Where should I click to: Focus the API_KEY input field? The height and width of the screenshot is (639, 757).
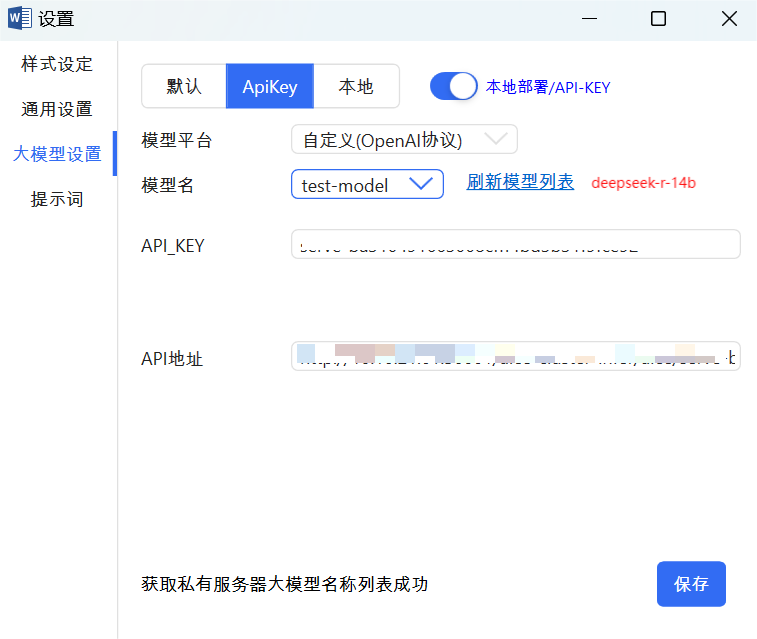click(516, 244)
